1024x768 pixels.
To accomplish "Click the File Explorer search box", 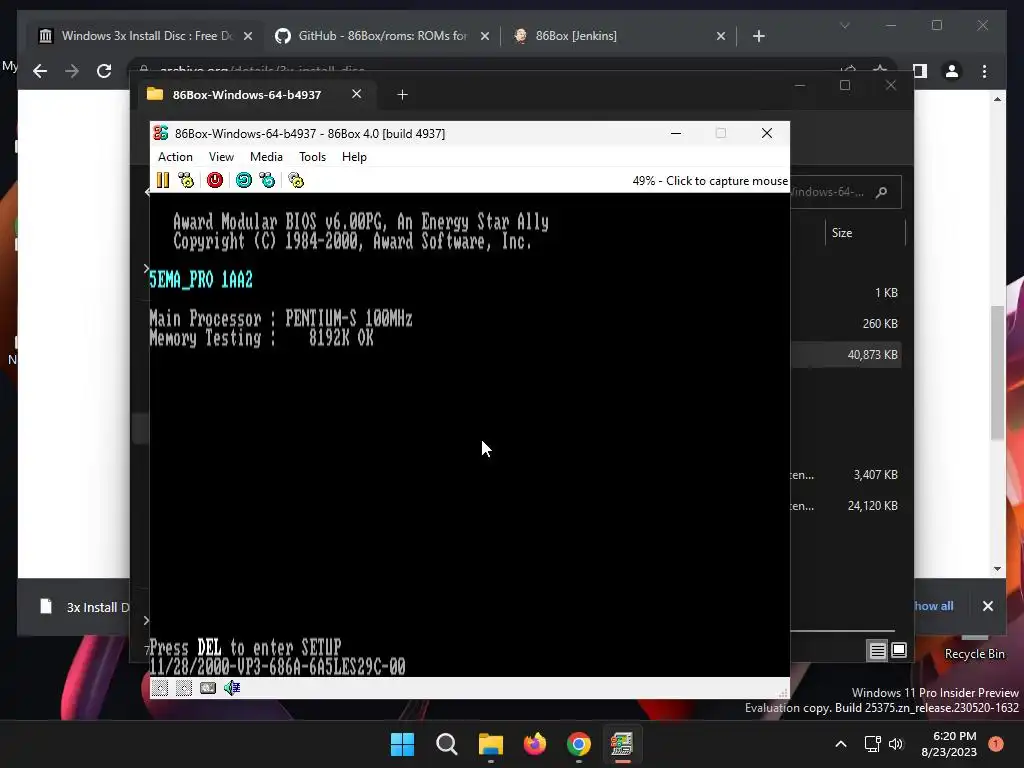I will tap(845, 192).
